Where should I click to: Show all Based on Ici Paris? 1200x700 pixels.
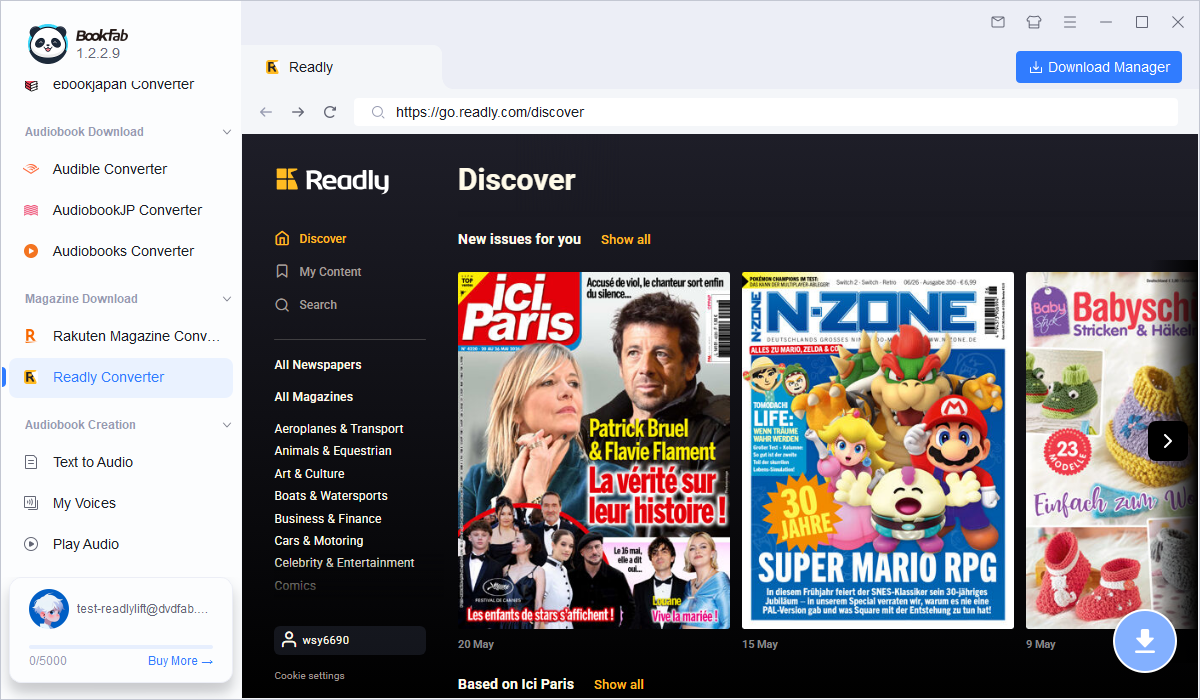[x=619, y=684]
